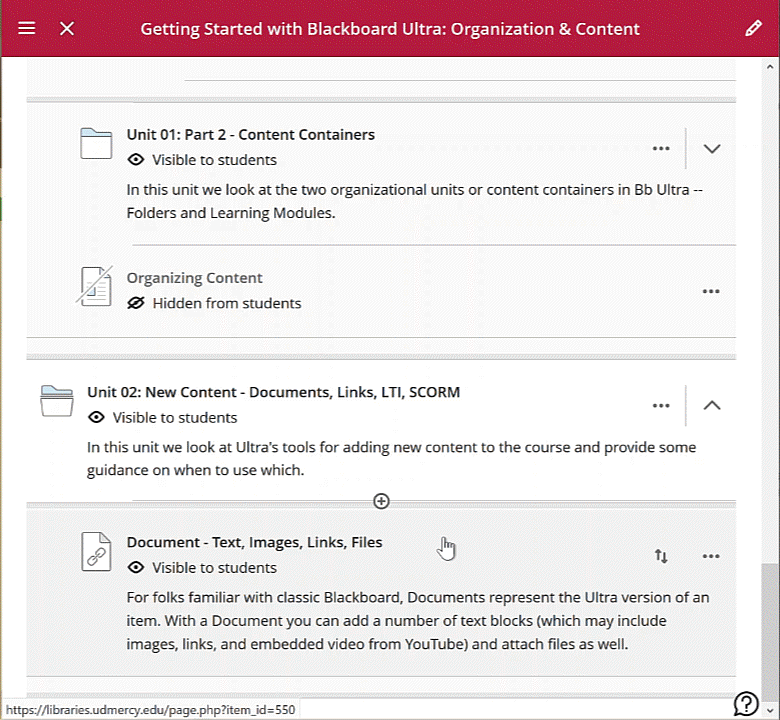
Task: Open more options for Unit 01: Part 2
Action: click(x=661, y=148)
